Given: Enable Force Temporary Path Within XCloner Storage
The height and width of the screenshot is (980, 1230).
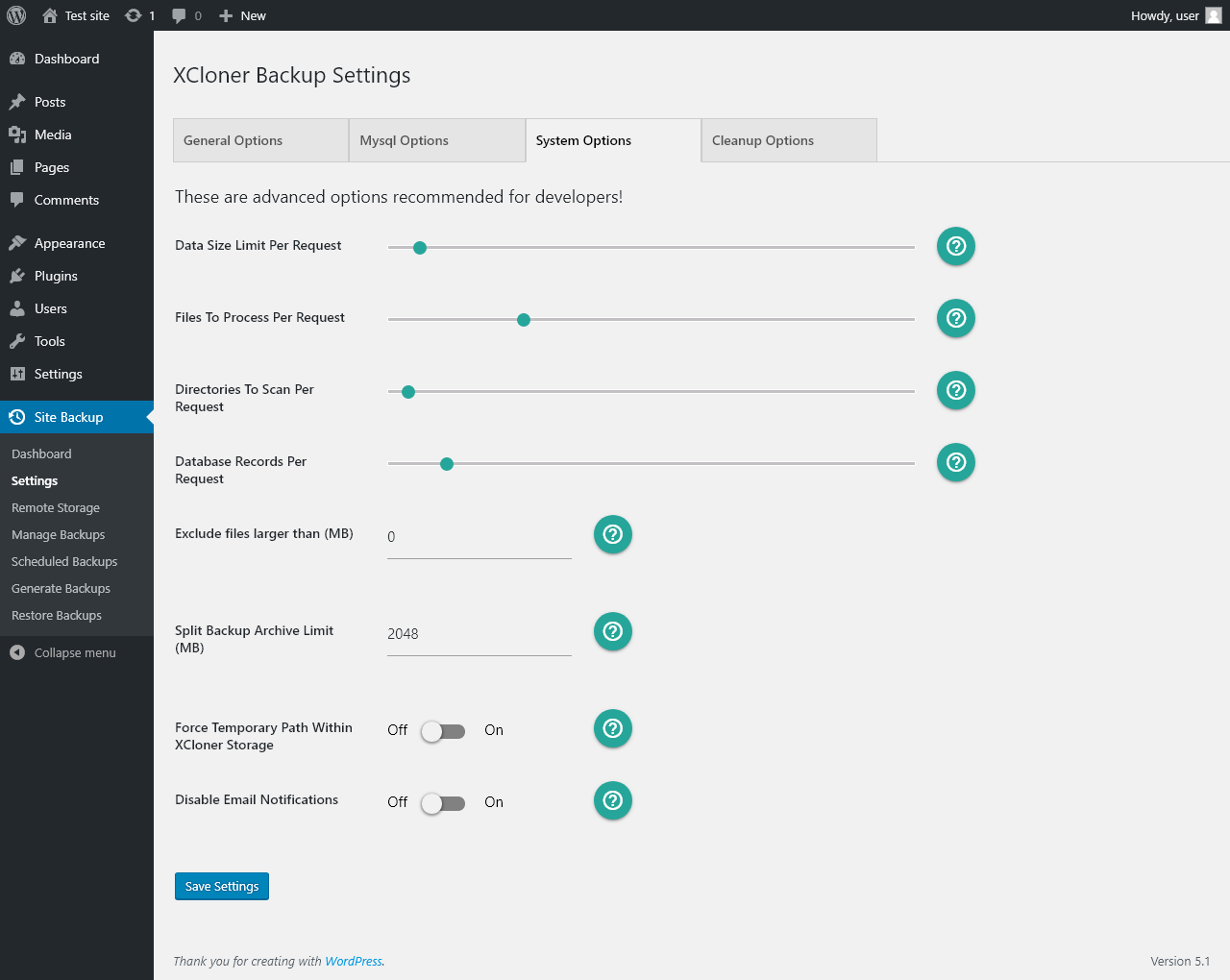Looking at the screenshot, I should pos(443,731).
